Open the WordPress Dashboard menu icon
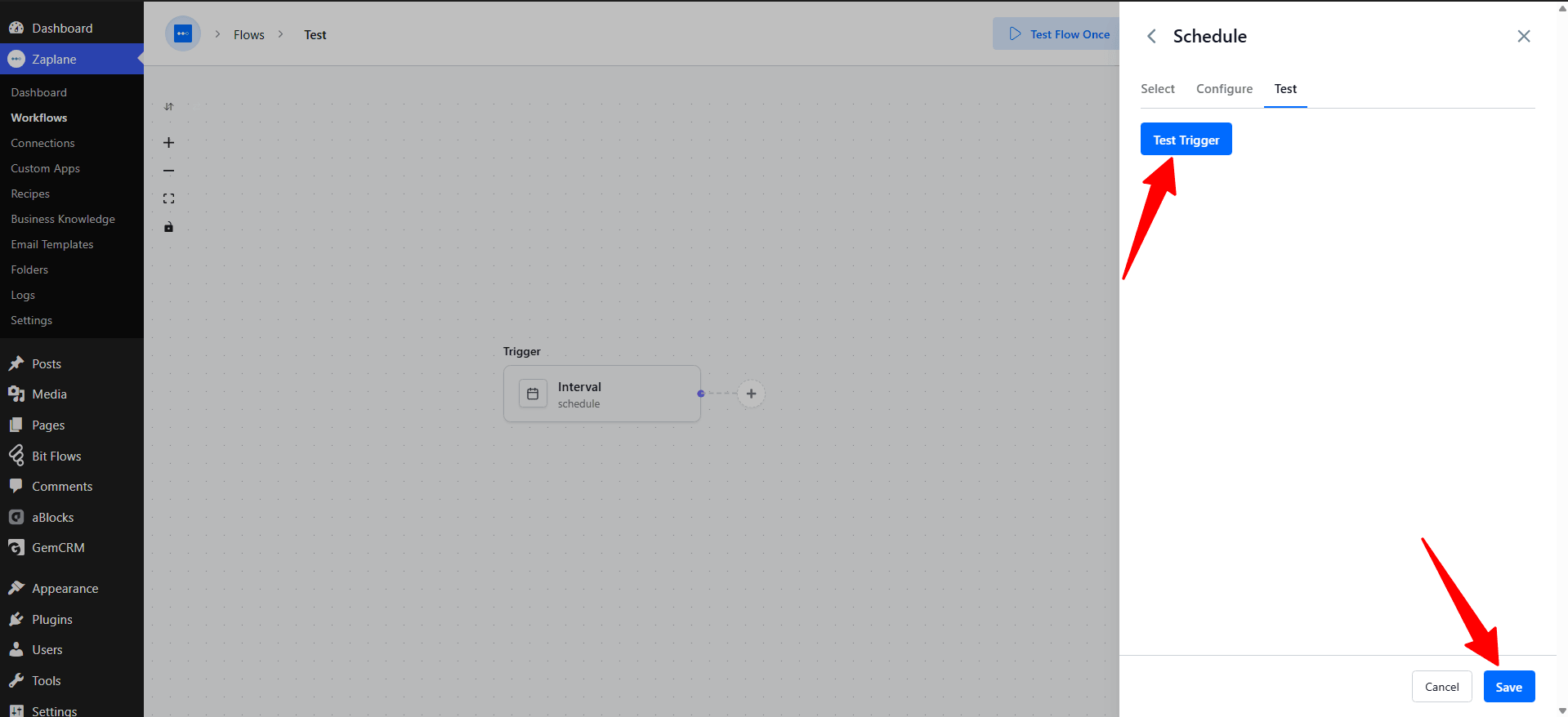This screenshot has height=717, width=1568. [x=16, y=28]
